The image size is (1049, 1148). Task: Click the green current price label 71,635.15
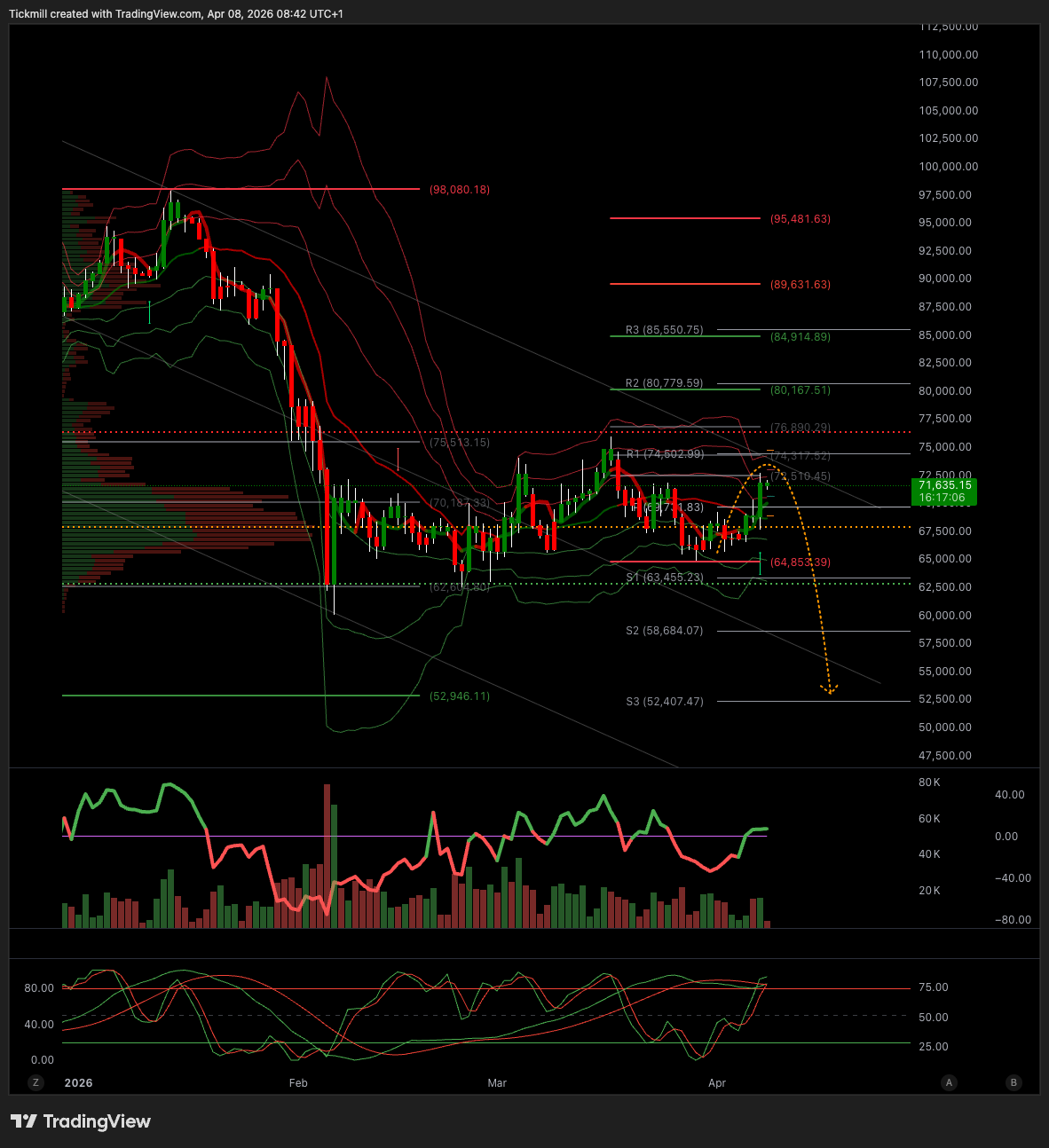pos(944,491)
